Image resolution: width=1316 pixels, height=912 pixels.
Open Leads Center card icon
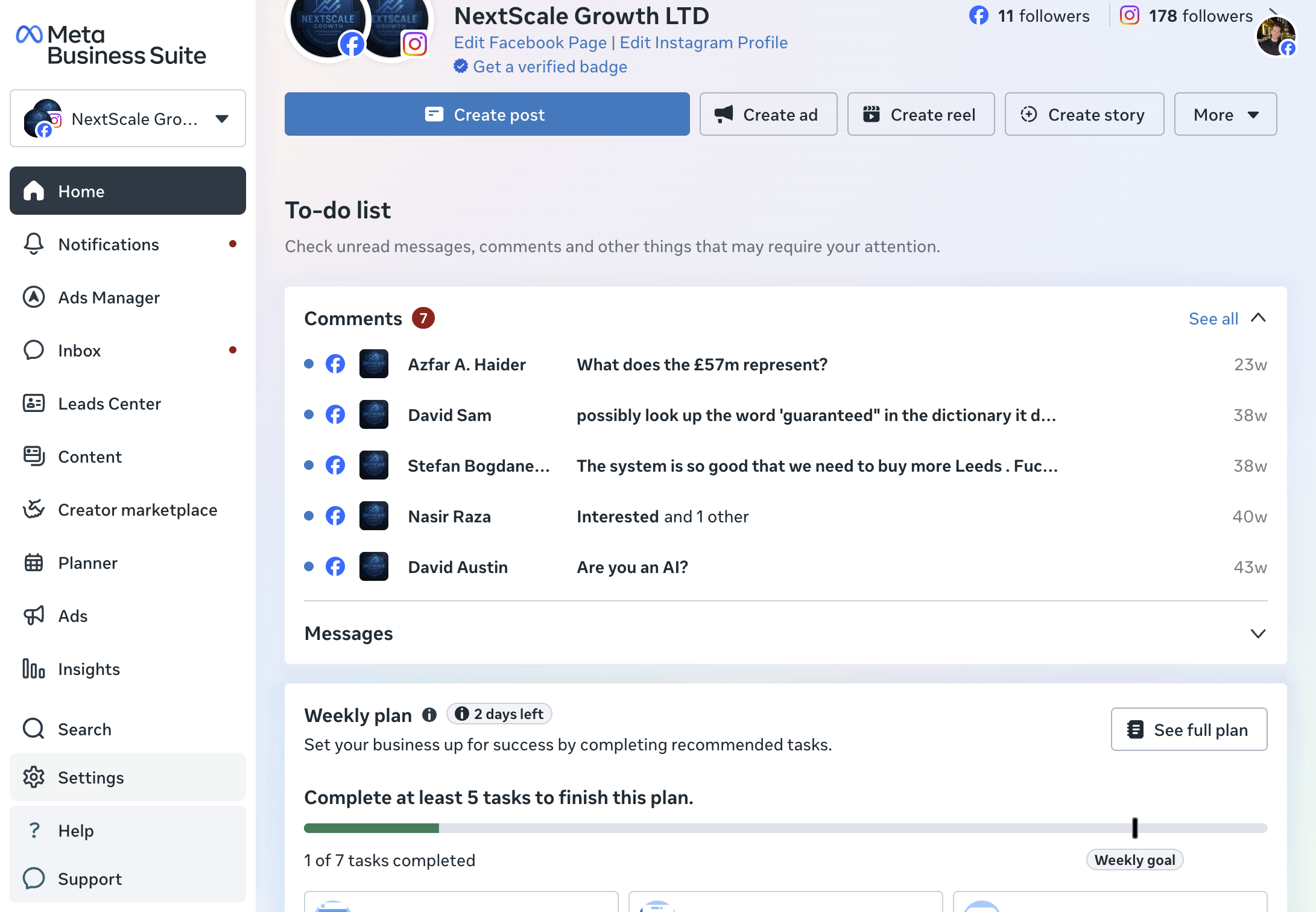click(x=34, y=404)
